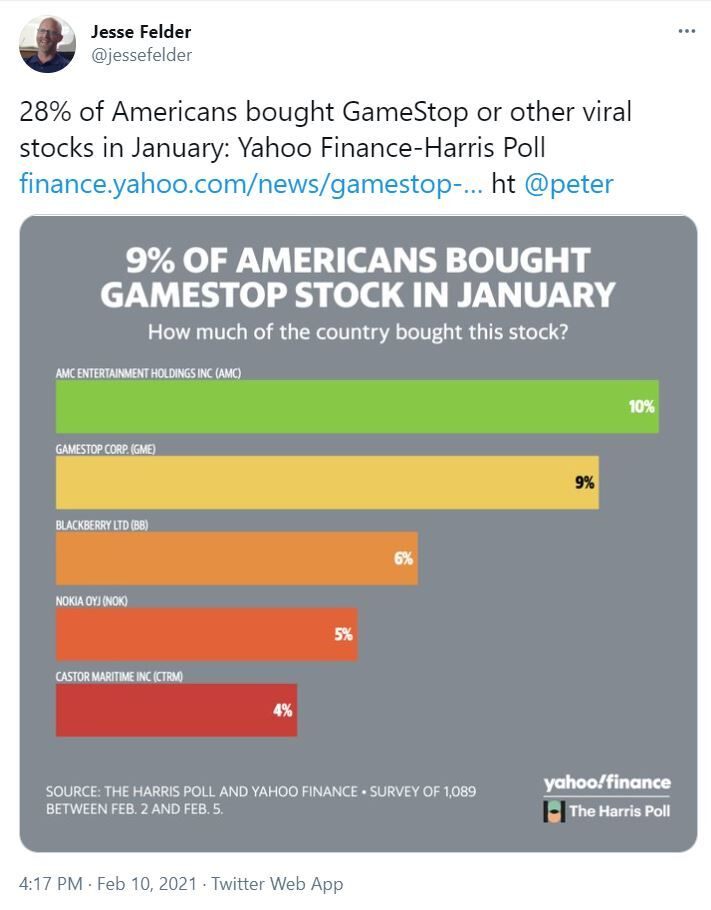Open the 4:17 PM · Feb 10, 2021 timestamp
This screenshot has height=910, width=711.
point(108,883)
